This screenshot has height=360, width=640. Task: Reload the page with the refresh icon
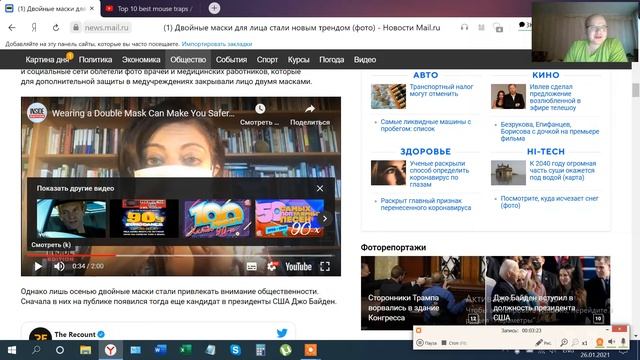(x=56, y=28)
